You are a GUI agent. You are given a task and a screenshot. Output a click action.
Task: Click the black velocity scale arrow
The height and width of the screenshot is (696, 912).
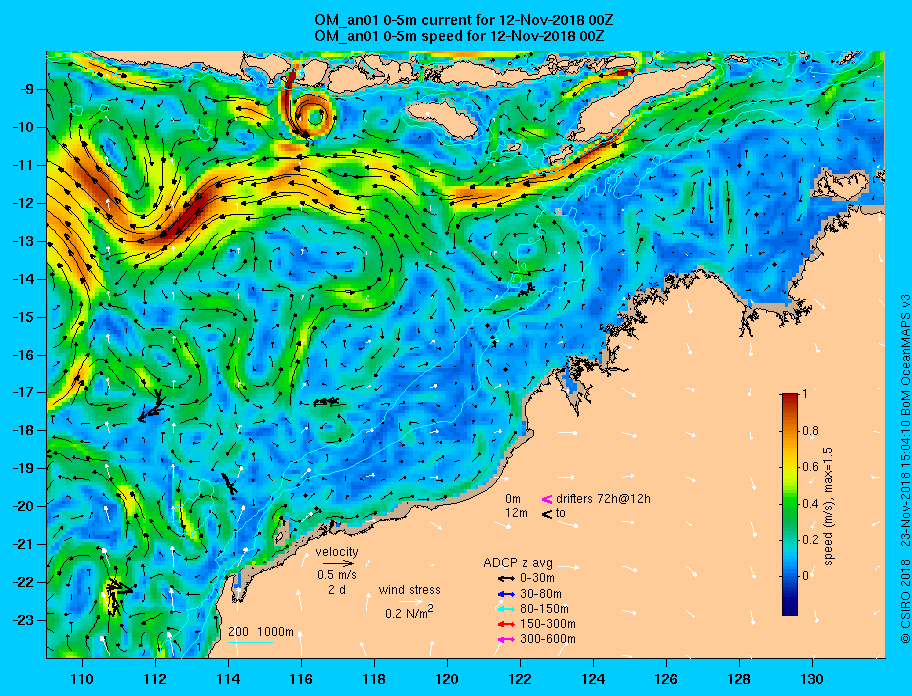click(x=339, y=563)
